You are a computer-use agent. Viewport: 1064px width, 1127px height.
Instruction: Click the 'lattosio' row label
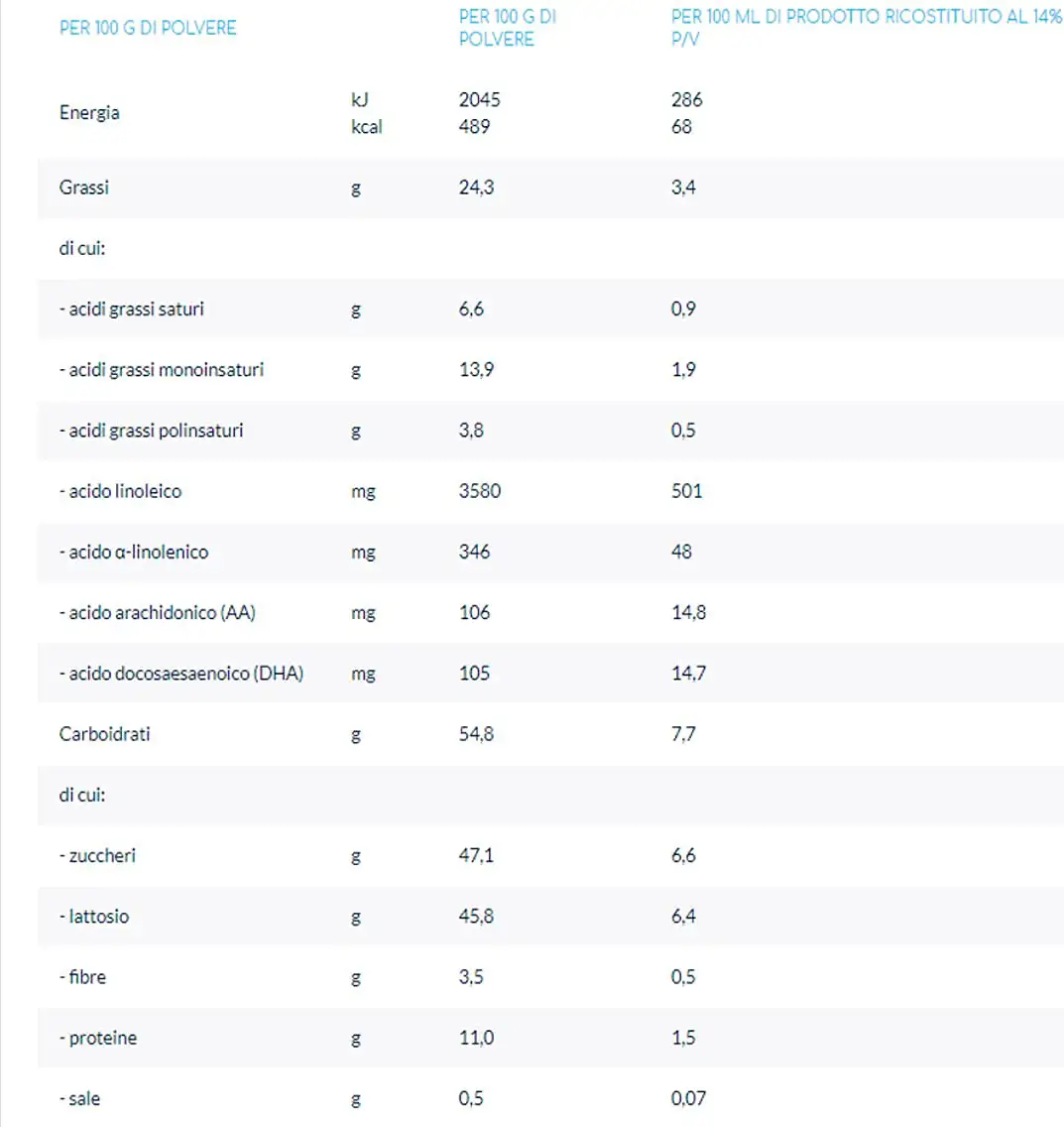(x=94, y=917)
